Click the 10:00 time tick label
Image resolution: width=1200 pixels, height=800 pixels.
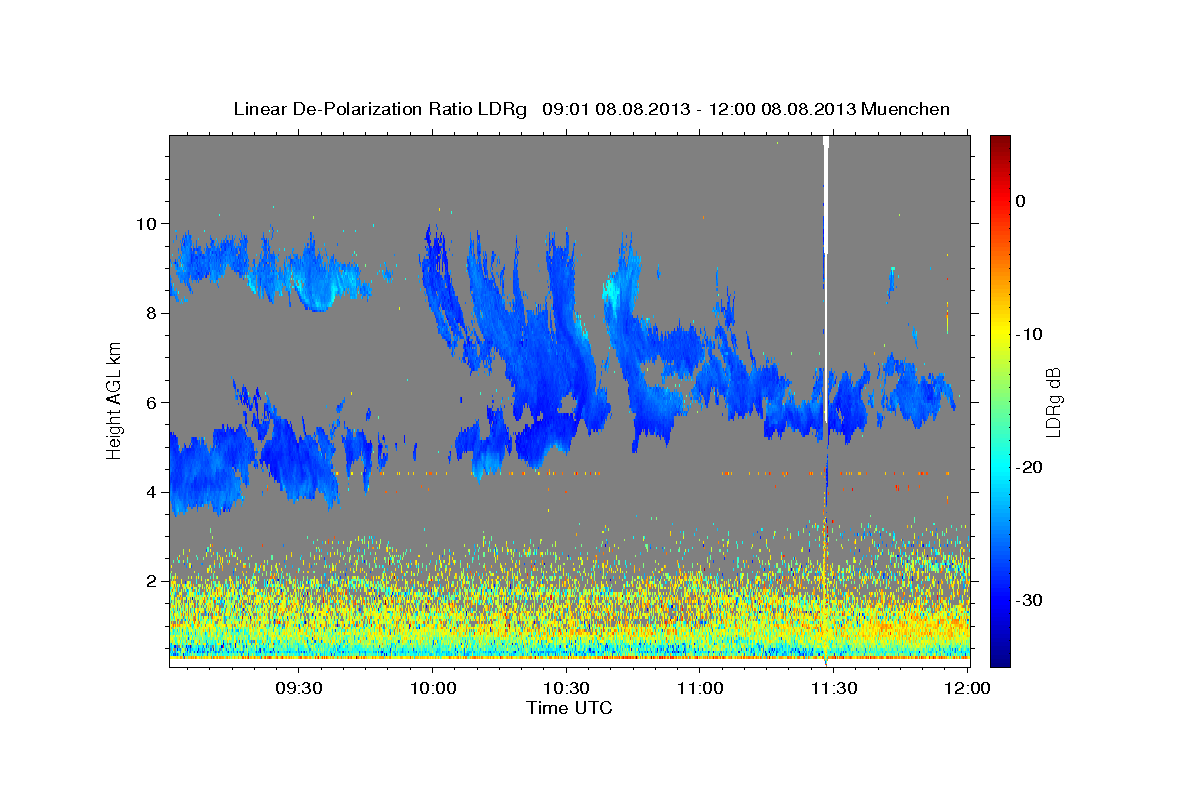pyautogui.click(x=433, y=688)
